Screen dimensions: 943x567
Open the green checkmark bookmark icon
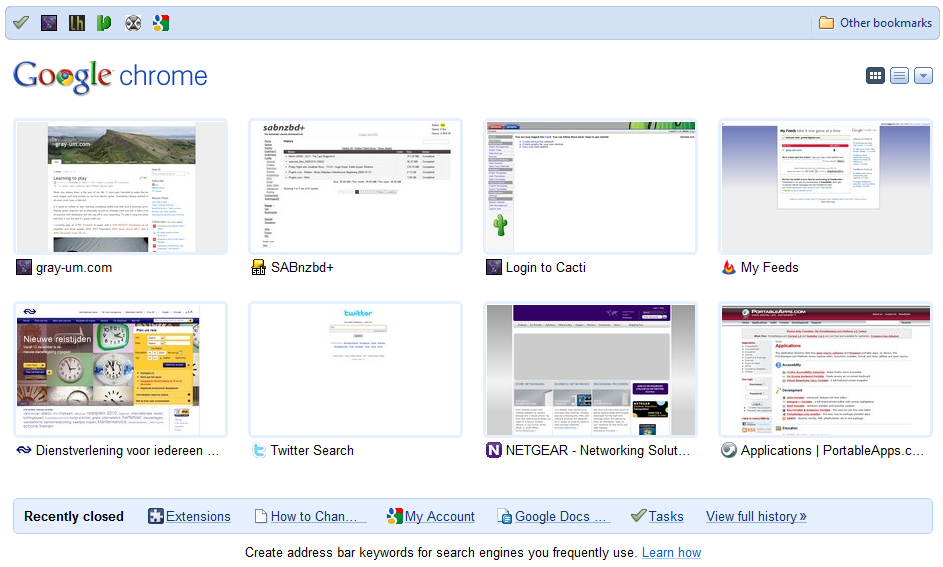pos(21,23)
